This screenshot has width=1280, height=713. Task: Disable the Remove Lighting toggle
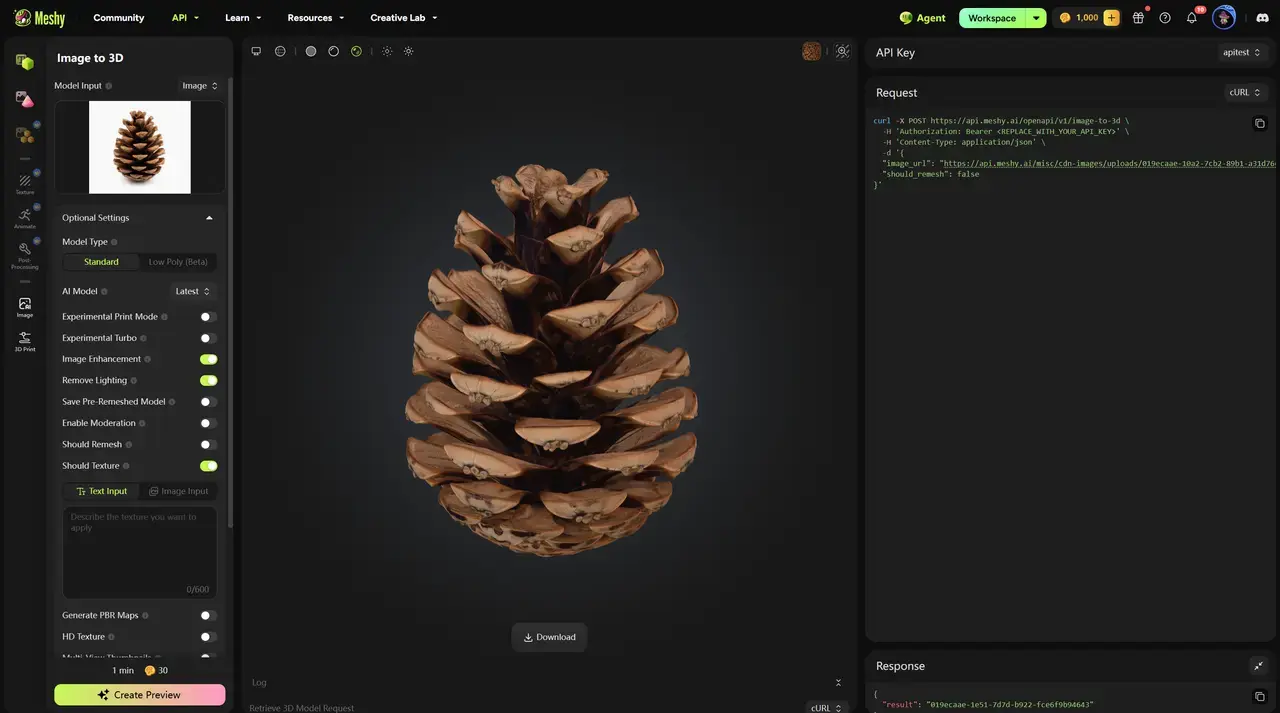208,381
